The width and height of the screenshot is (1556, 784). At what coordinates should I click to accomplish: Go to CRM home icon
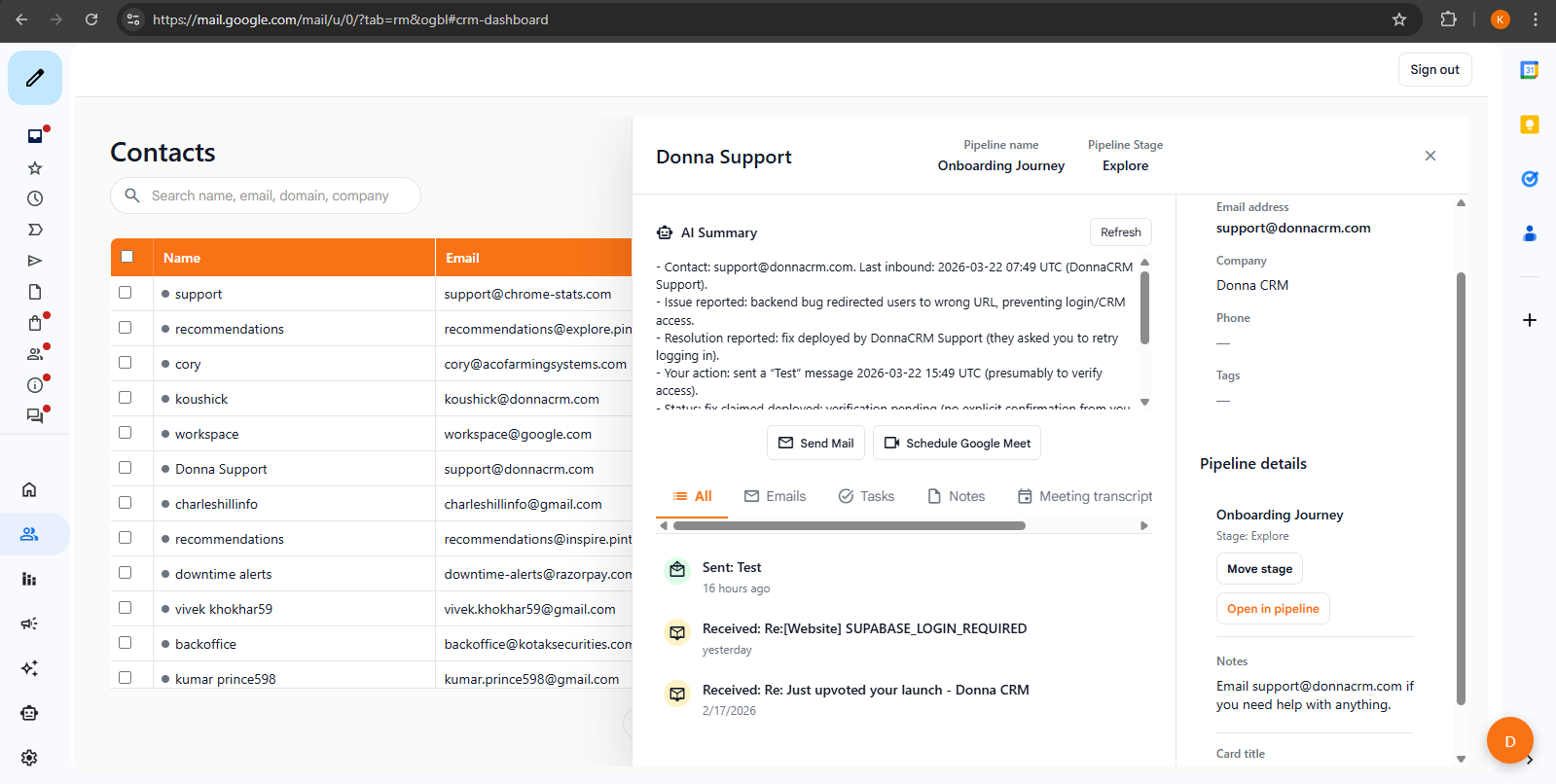click(x=29, y=489)
